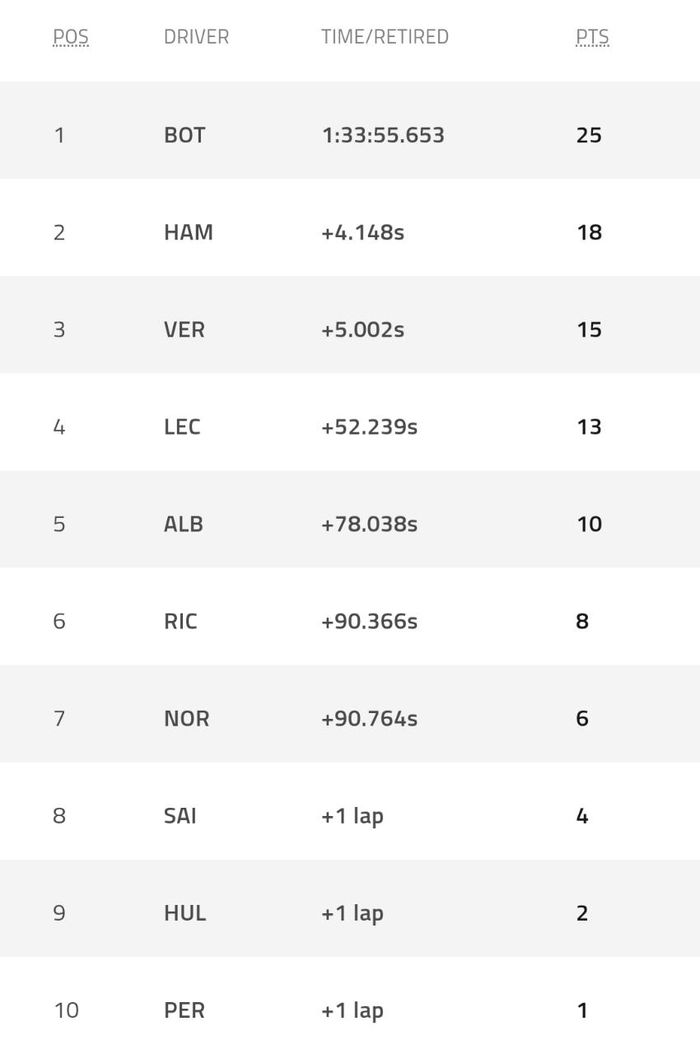Image resolution: width=700 pixels, height=1054 pixels.
Task: Select driver code HAM
Action: 188,232
